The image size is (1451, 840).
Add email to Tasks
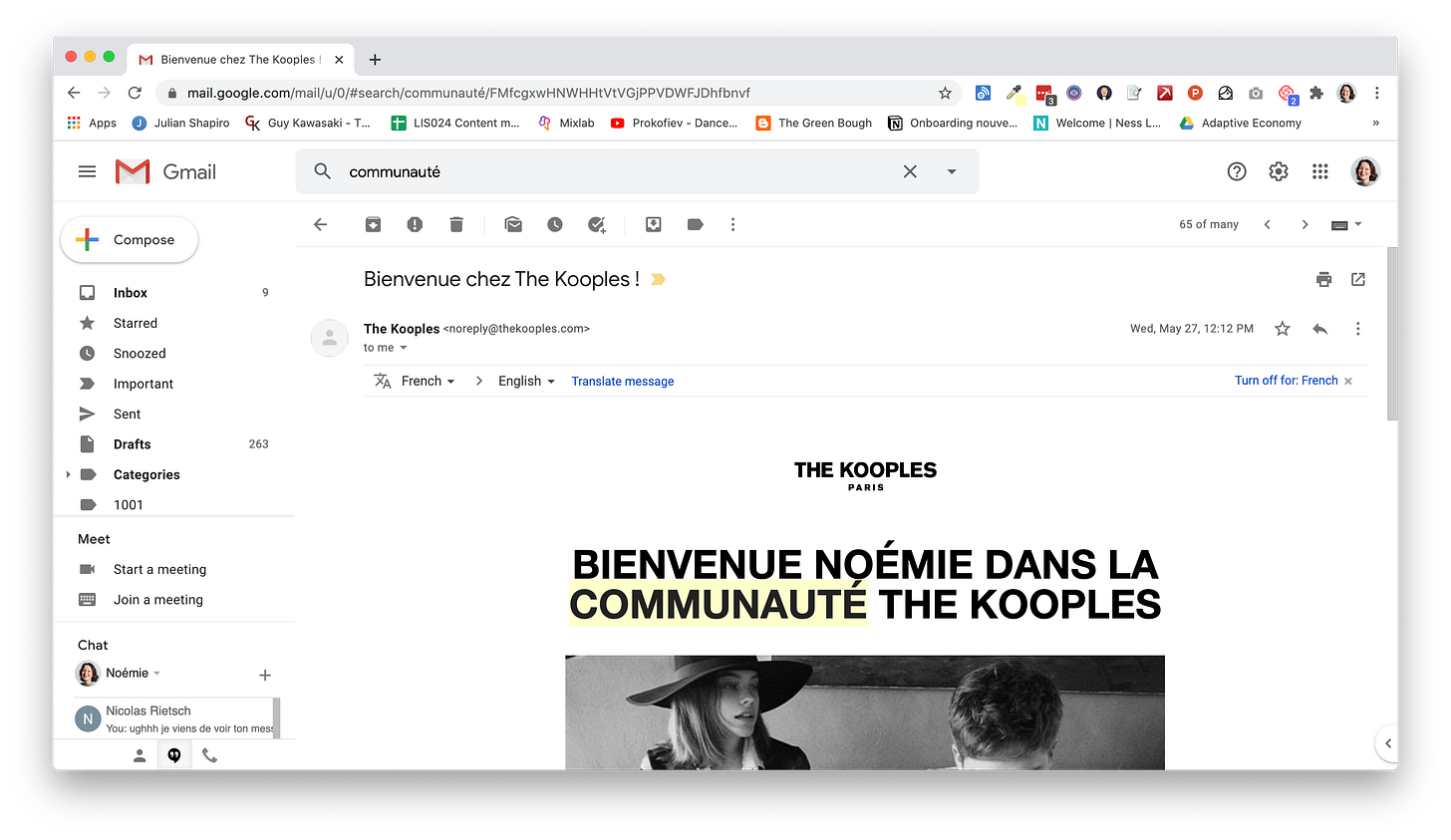pos(597,225)
